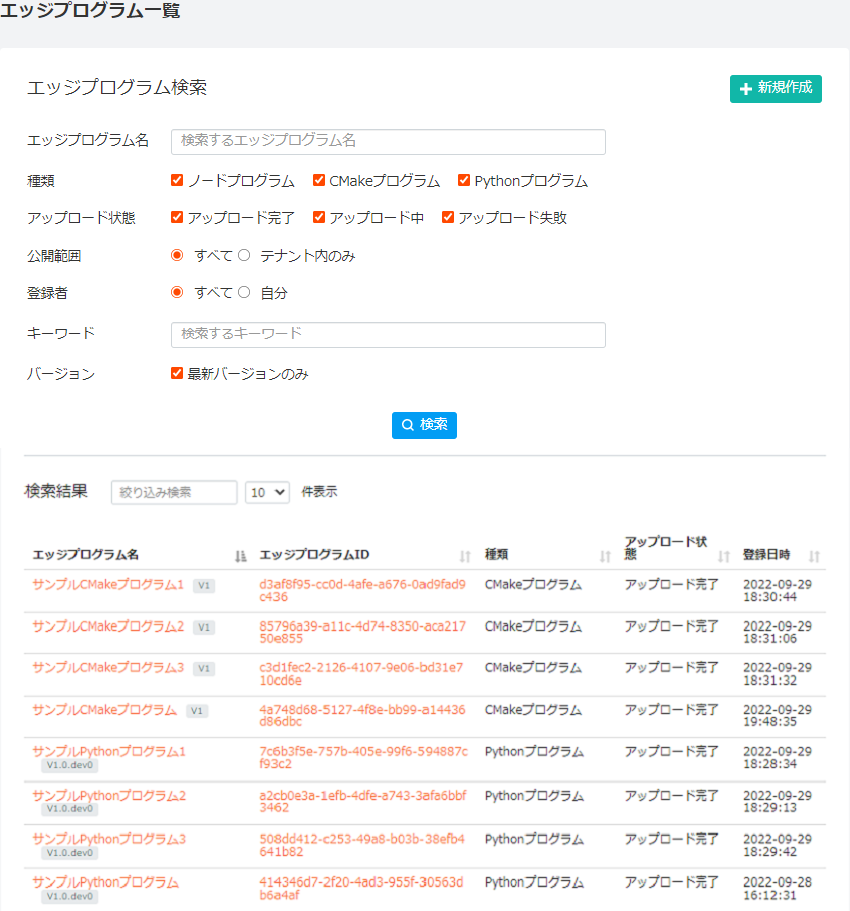The height and width of the screenshot is (911, 850).
Task: Open サンプルCMakeプログラム2 link
Action: pyautogui.click(x=108, y=627)
